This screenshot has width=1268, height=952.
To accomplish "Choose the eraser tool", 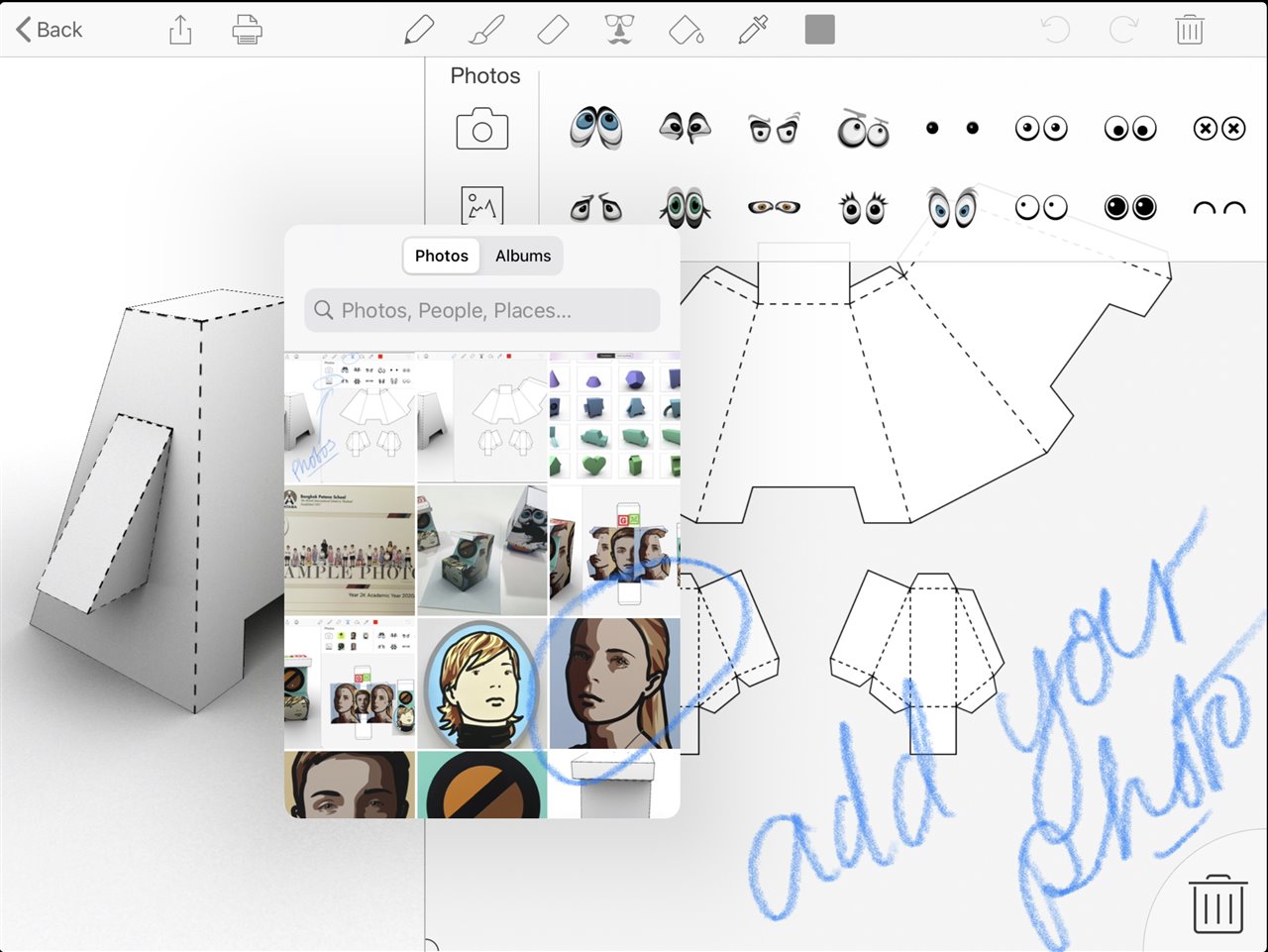I will click(x=553, y=30).
